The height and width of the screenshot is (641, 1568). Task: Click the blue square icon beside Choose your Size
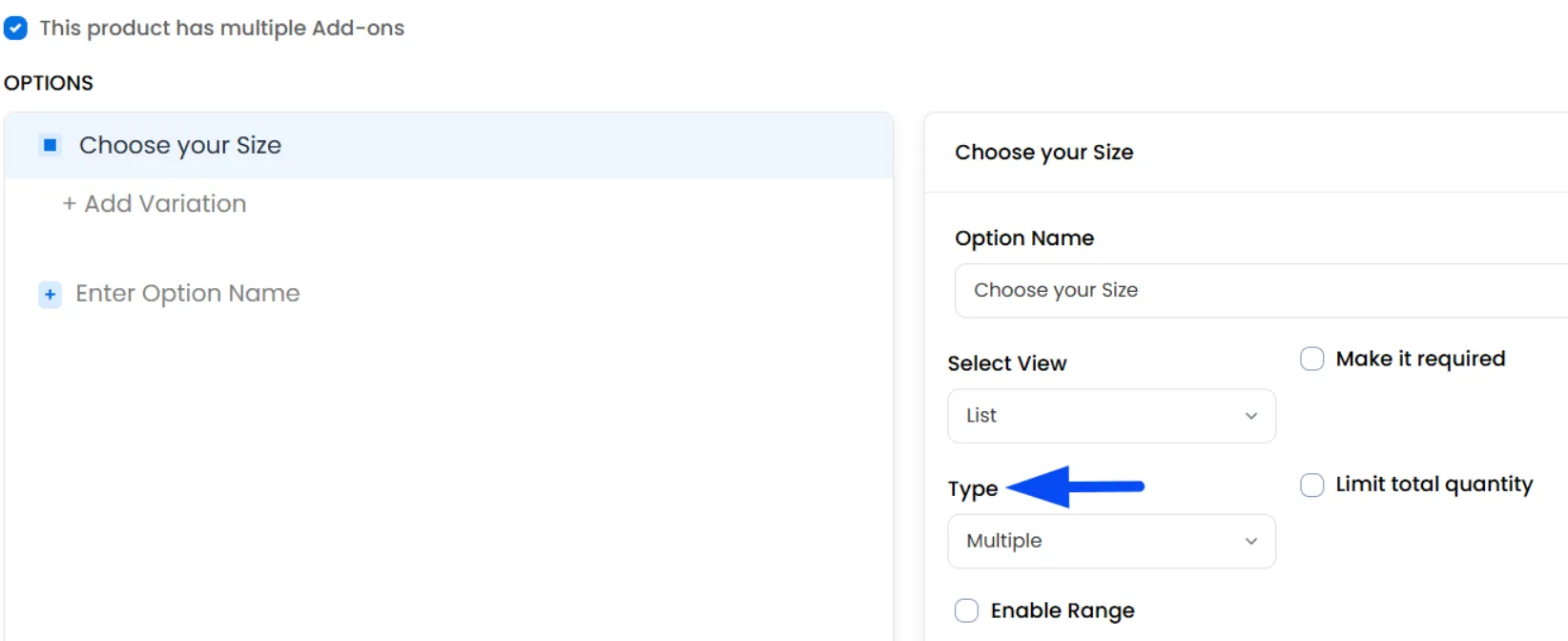[x=51, y=145]
